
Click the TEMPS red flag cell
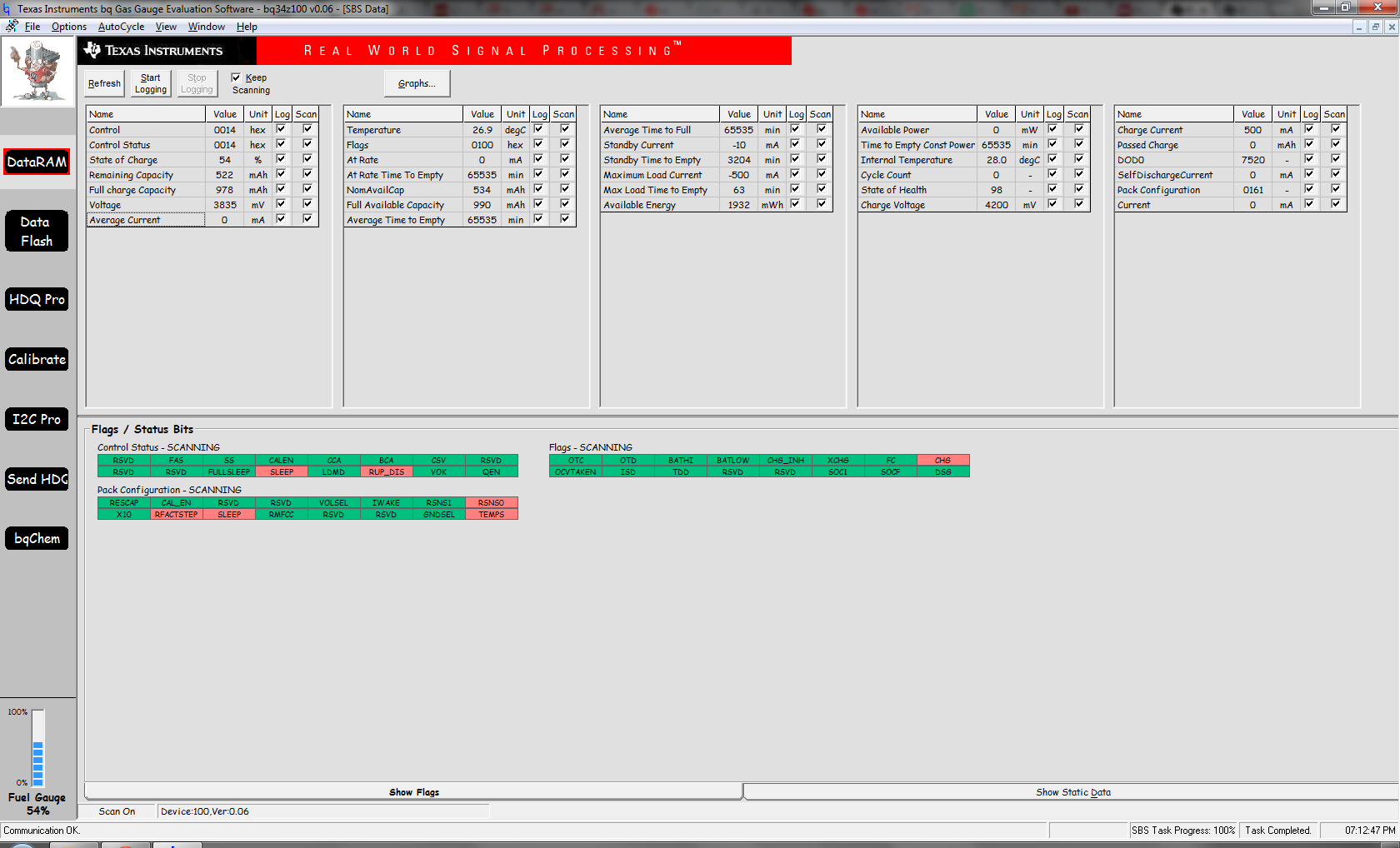tap(492, 515)
